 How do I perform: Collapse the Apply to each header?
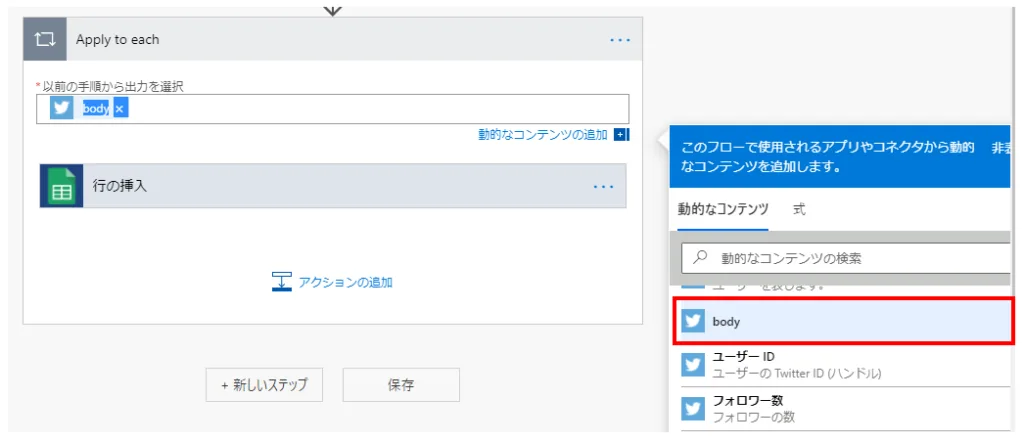tap(332, 39)
